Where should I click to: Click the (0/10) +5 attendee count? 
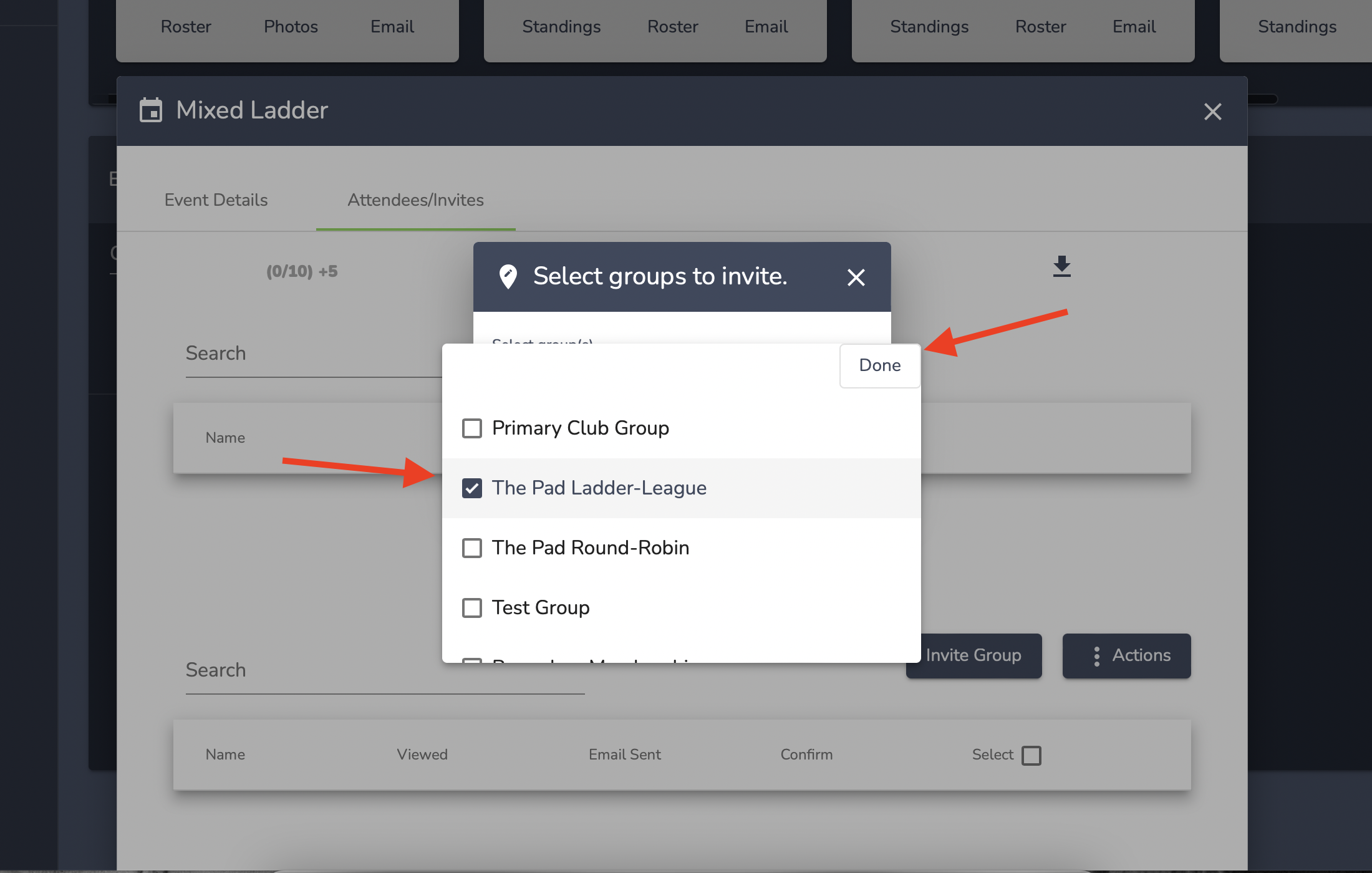(x=302, y=271)
